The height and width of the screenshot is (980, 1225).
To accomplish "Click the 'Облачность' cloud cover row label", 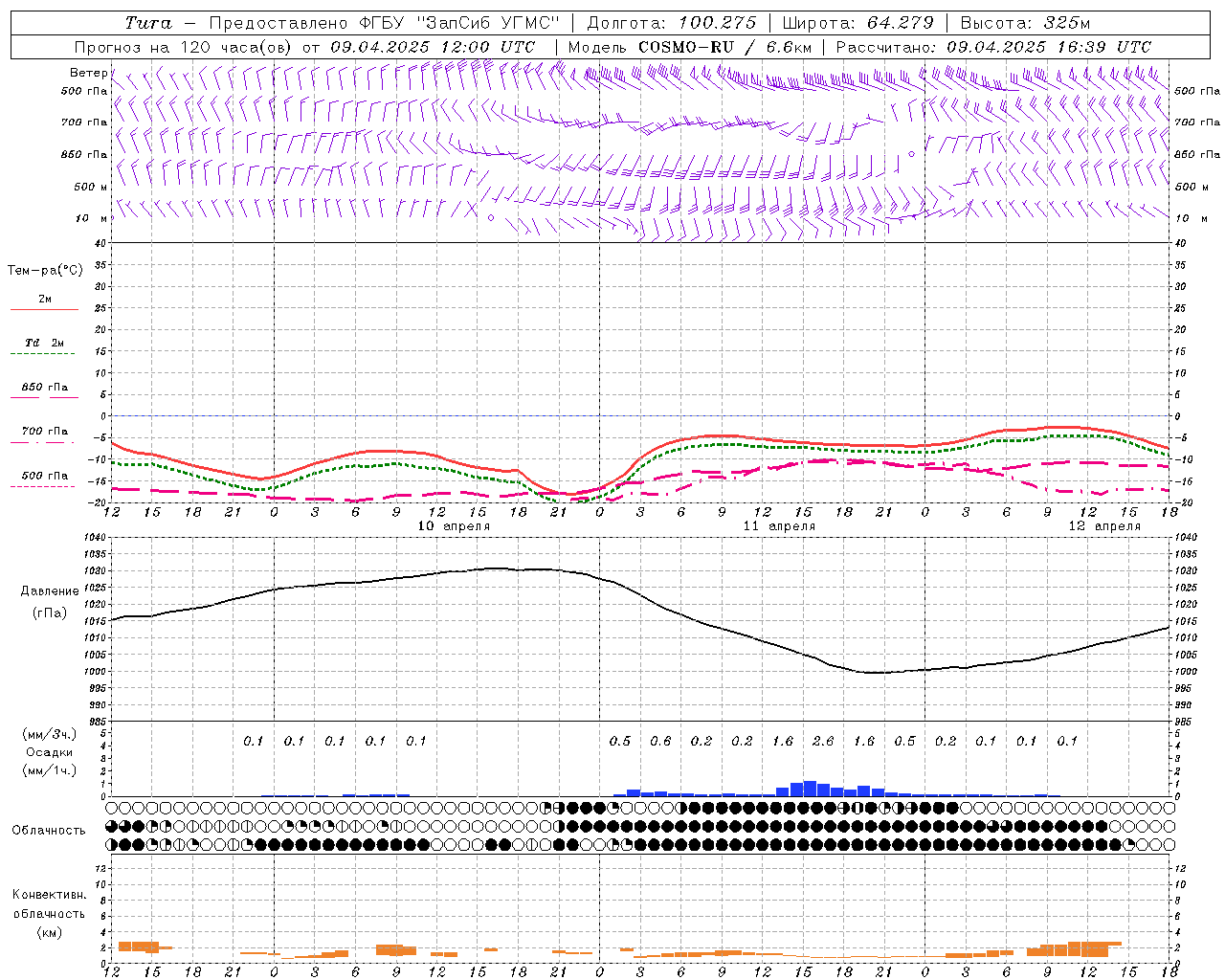I will point(49,831).
